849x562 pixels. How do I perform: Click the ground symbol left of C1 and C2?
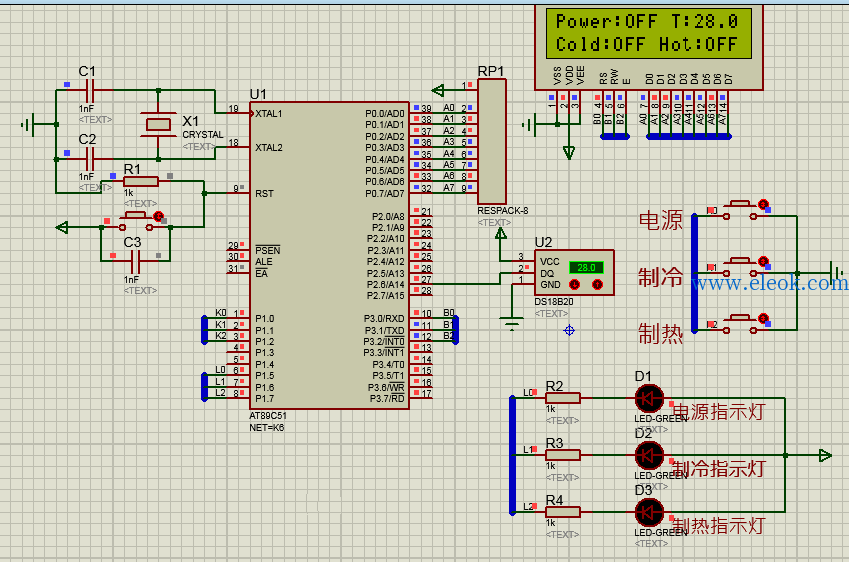[x=28, y=125]
